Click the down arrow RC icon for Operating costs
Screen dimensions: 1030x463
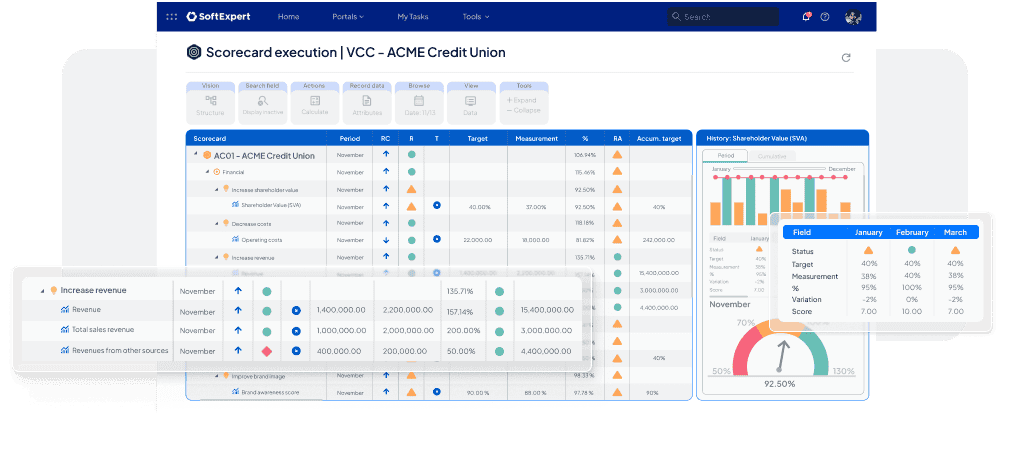tap(386, 240)
